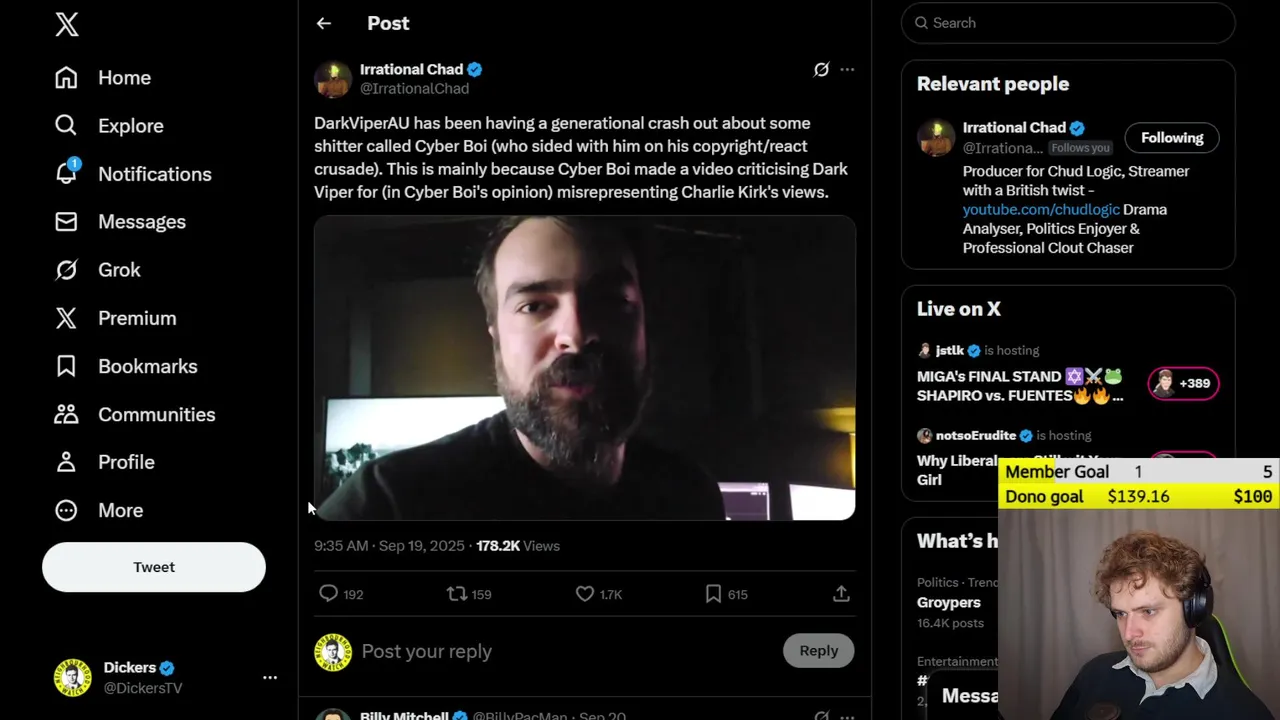Open Communities from the sidebar
The image size is (1280, 720).
click(x=66, y=414)
